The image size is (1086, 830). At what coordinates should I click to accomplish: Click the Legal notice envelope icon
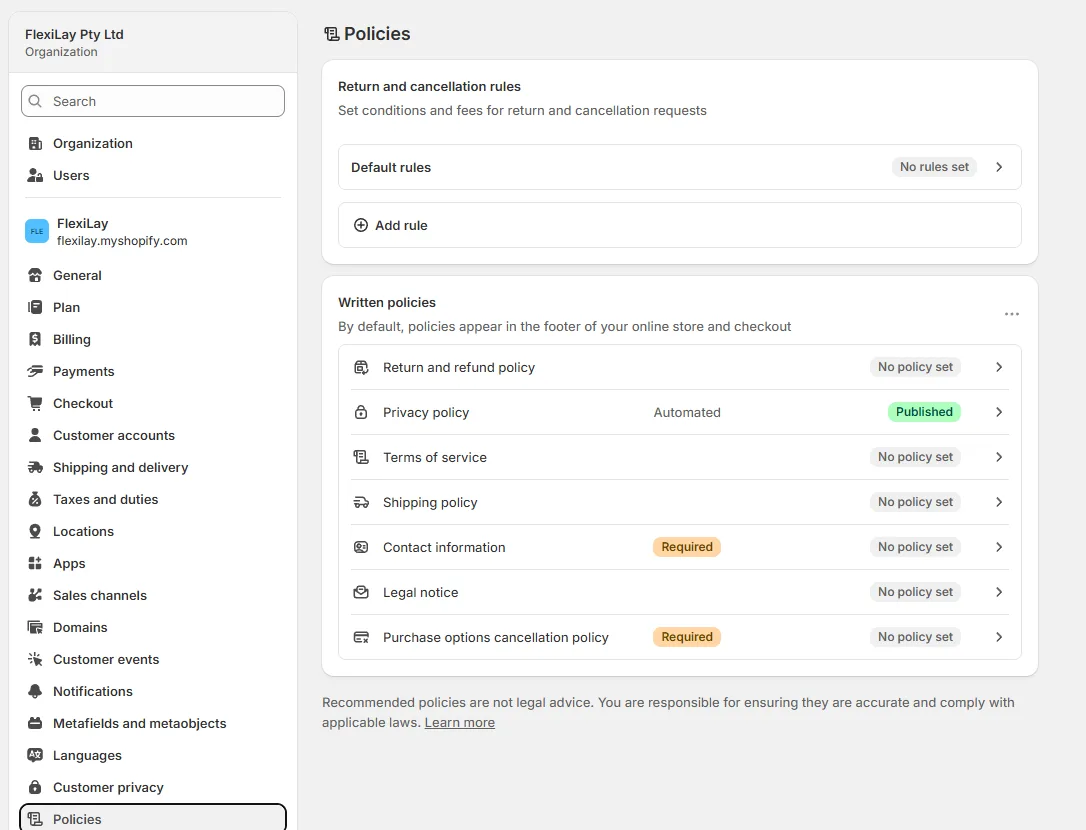tap(361, 592)
